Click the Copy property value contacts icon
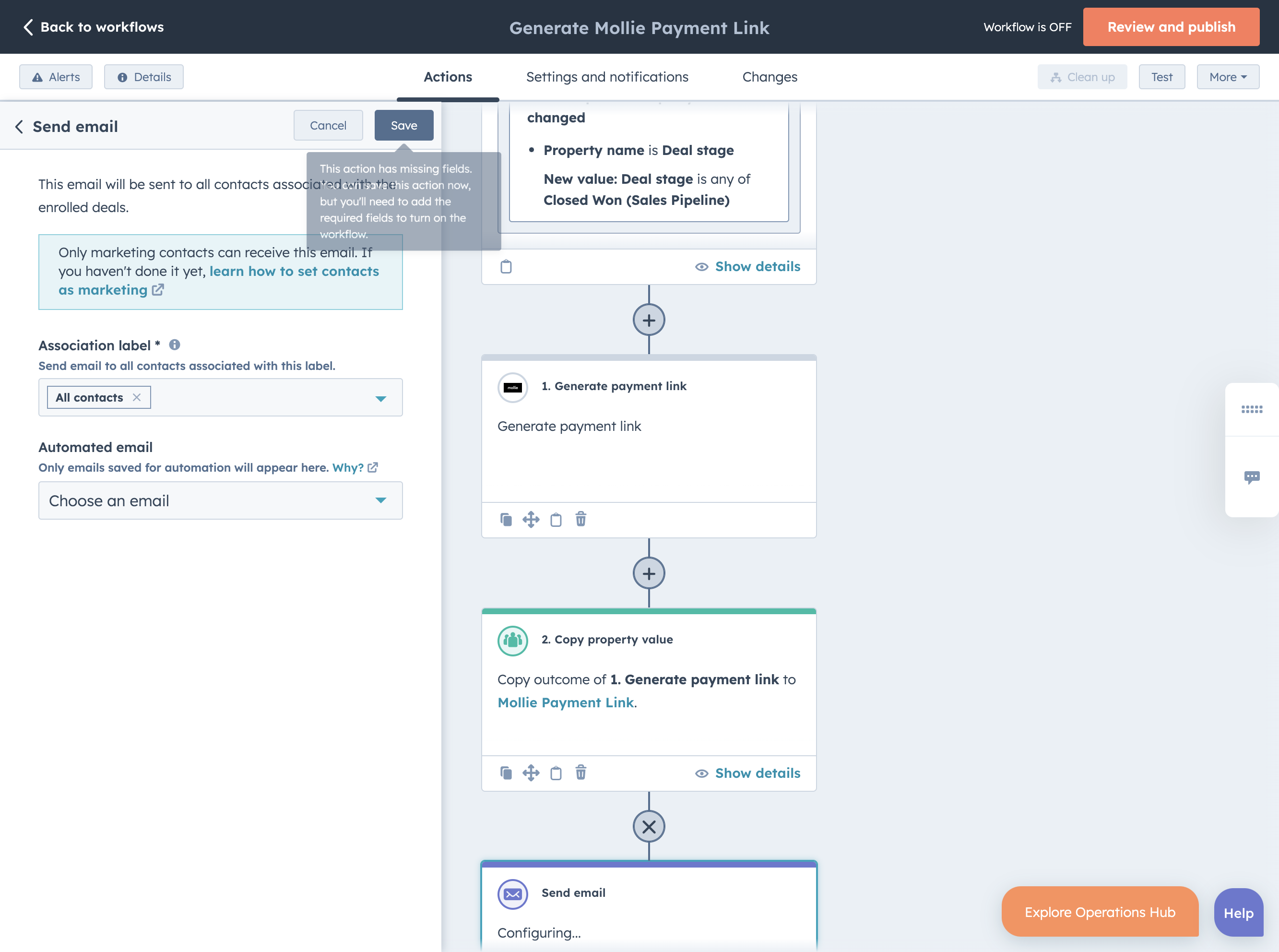 (x=513, y=640)
